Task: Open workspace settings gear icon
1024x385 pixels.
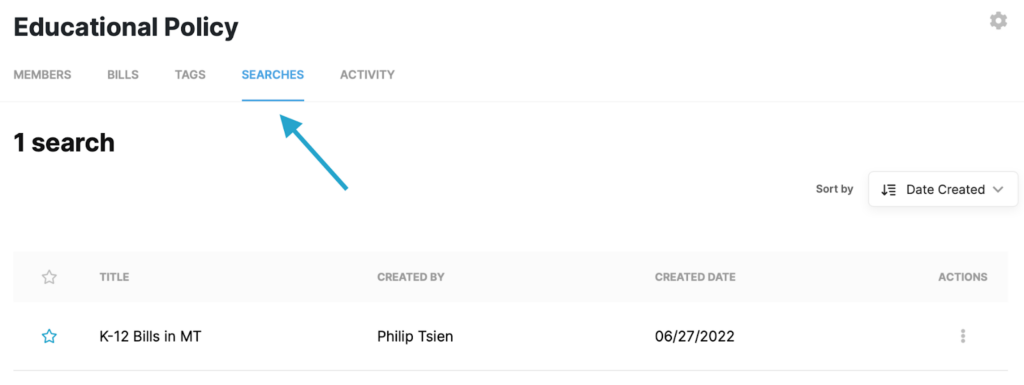Action: click(998, 21)
